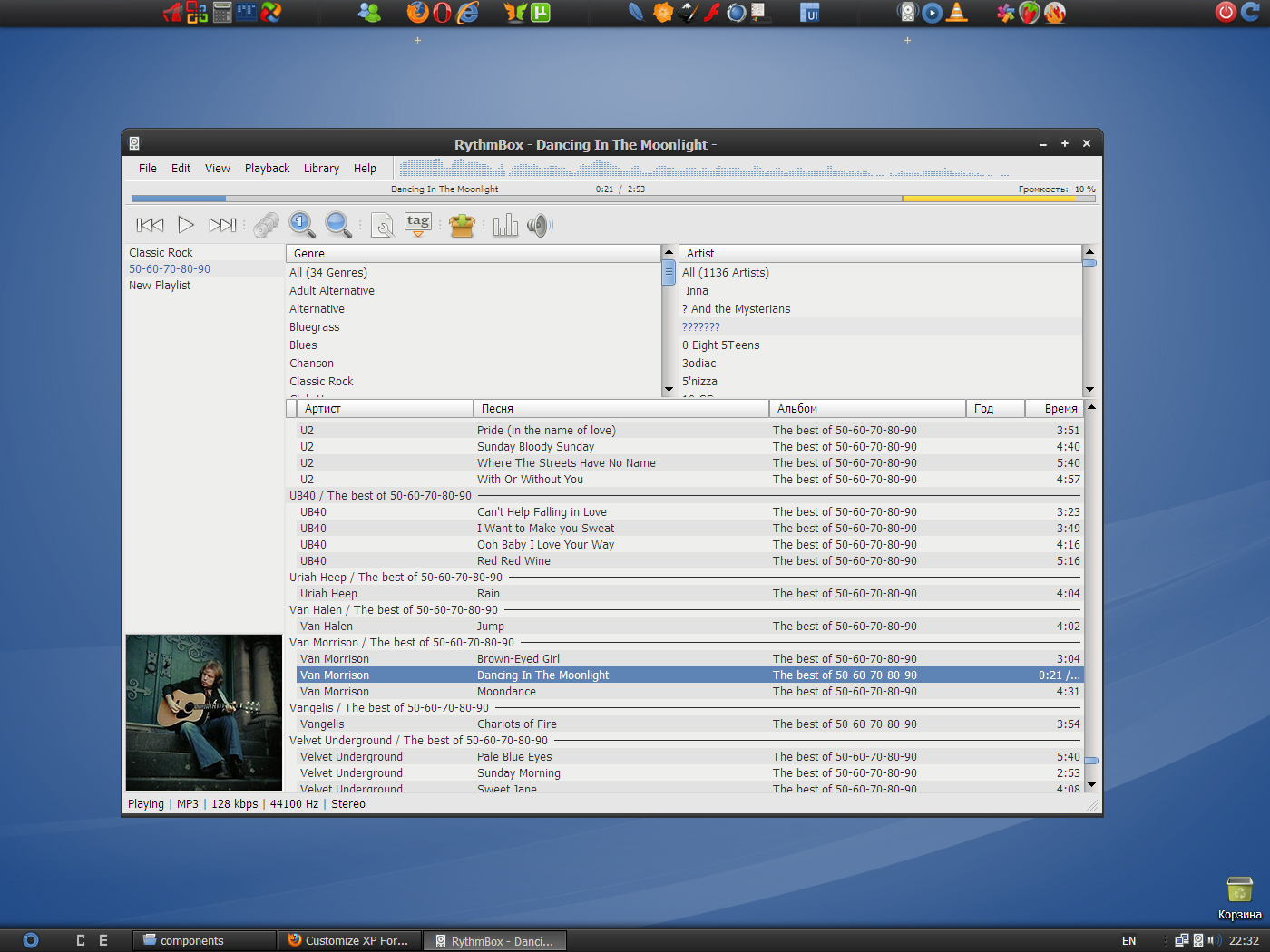Open the dropdown arrow under the tag icon
The height and width of the screenshot is (952, 1270).
click(417, 234)
